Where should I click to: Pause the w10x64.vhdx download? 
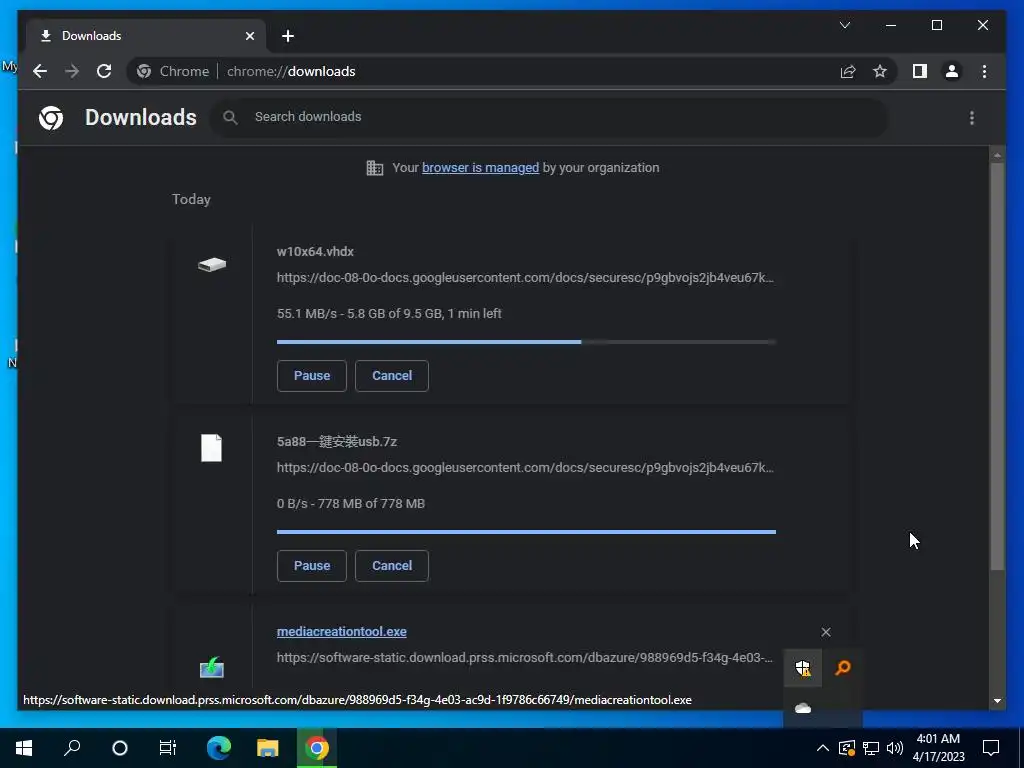[x=312, y=376]
